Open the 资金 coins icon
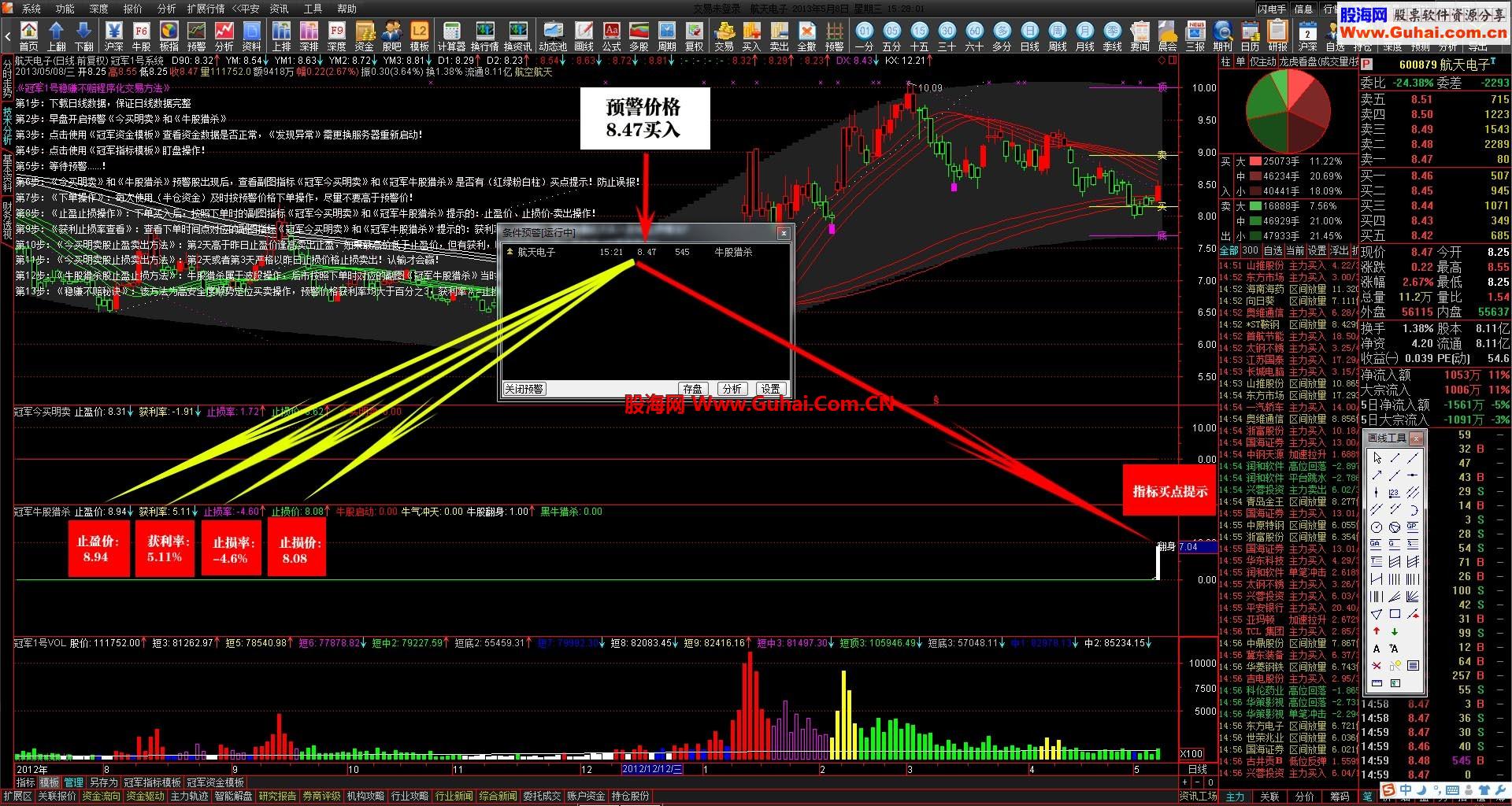Screen dimensions: 1512x806 click(x=365, y=35)
